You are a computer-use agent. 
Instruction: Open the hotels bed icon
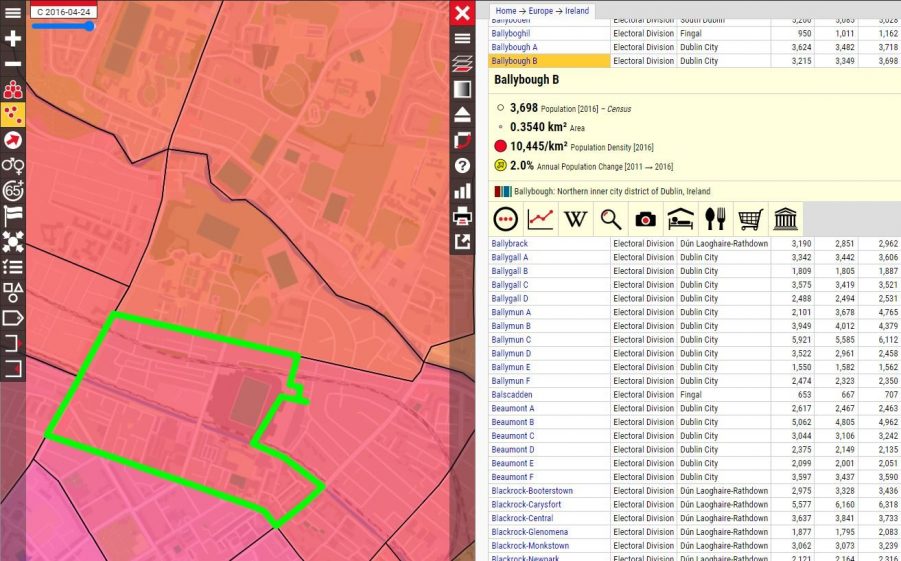point(680,219)
